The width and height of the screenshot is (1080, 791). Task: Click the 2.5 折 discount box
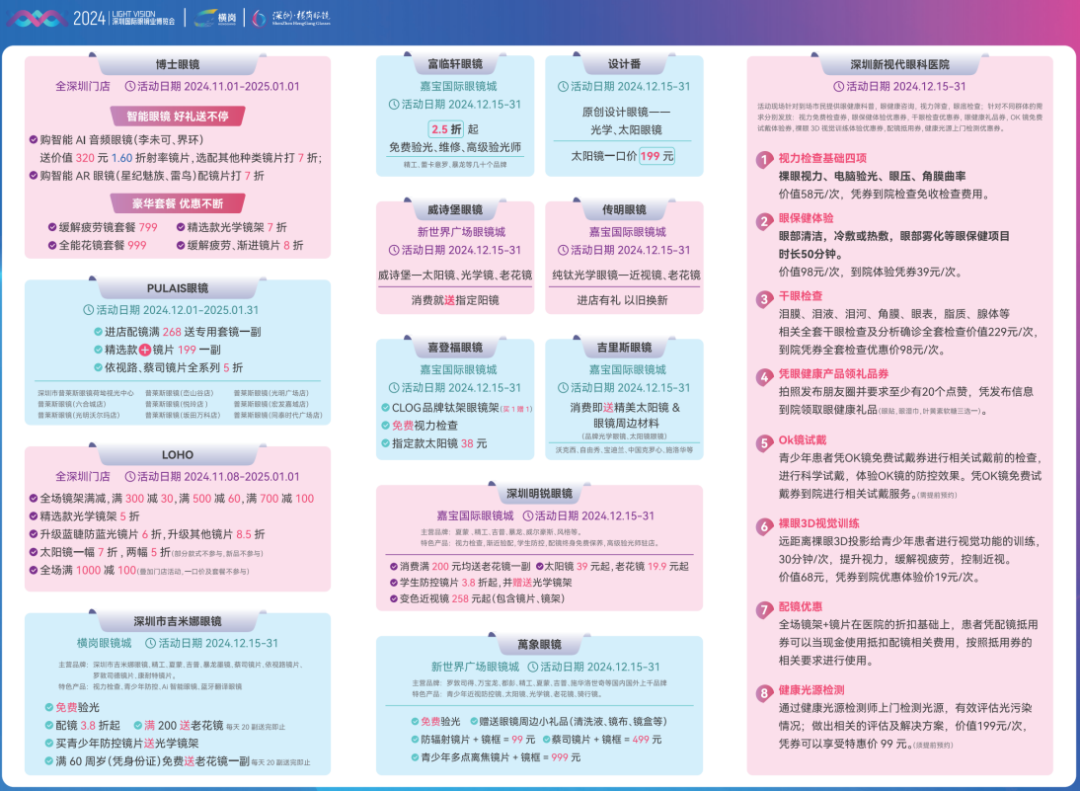[x=445, y=129]
